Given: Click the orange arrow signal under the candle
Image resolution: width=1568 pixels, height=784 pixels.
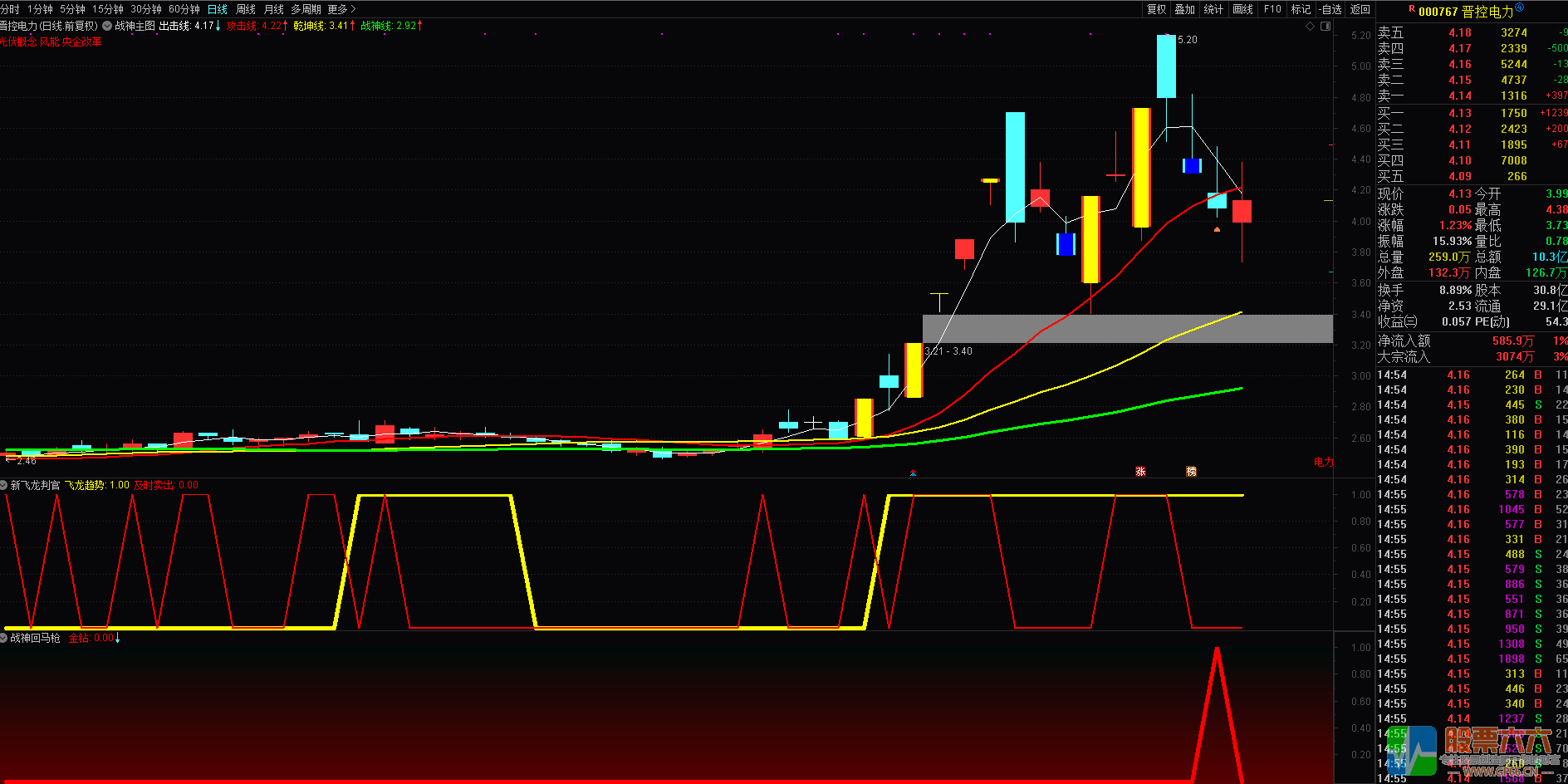Looking at the screenshot, I should [x=1217, y=228].
